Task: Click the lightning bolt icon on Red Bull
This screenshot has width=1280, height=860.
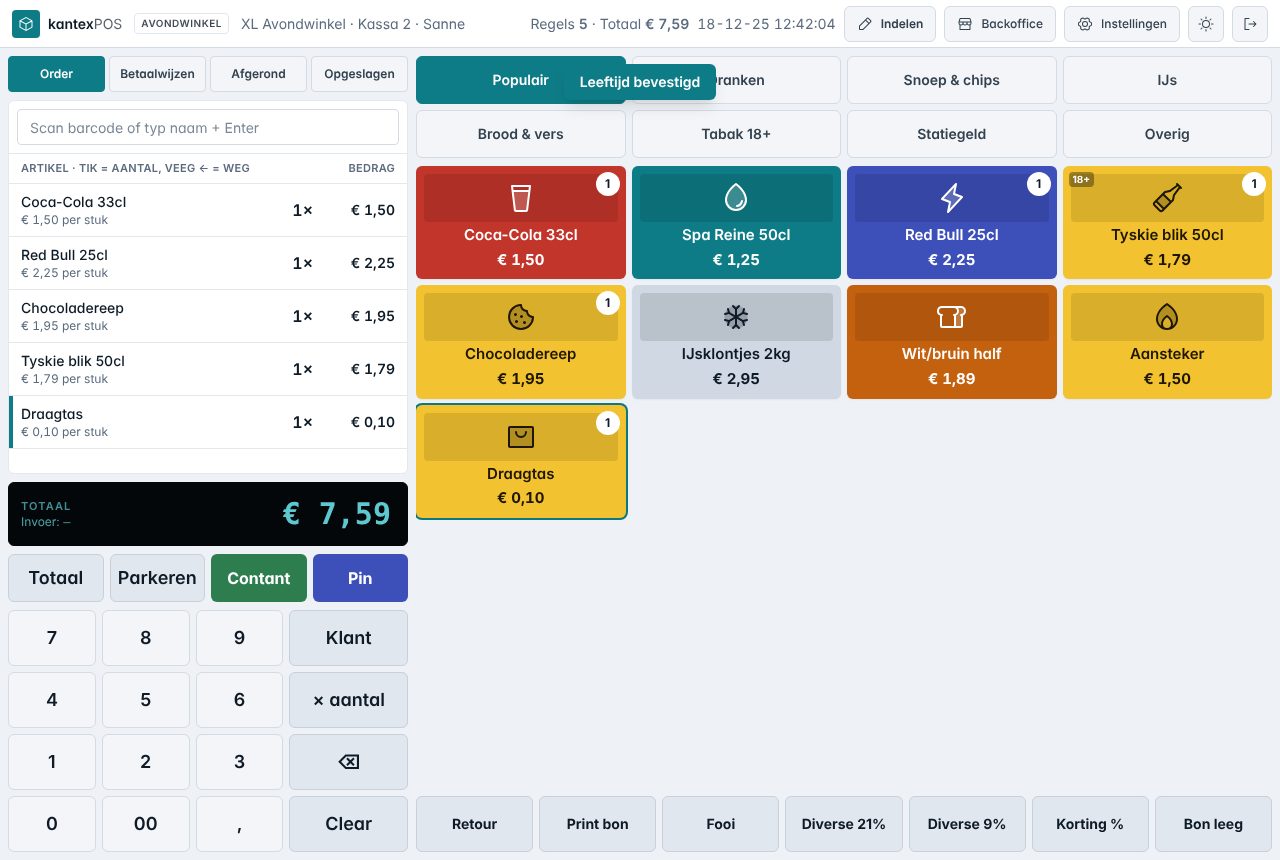Action: pos(952,198)
